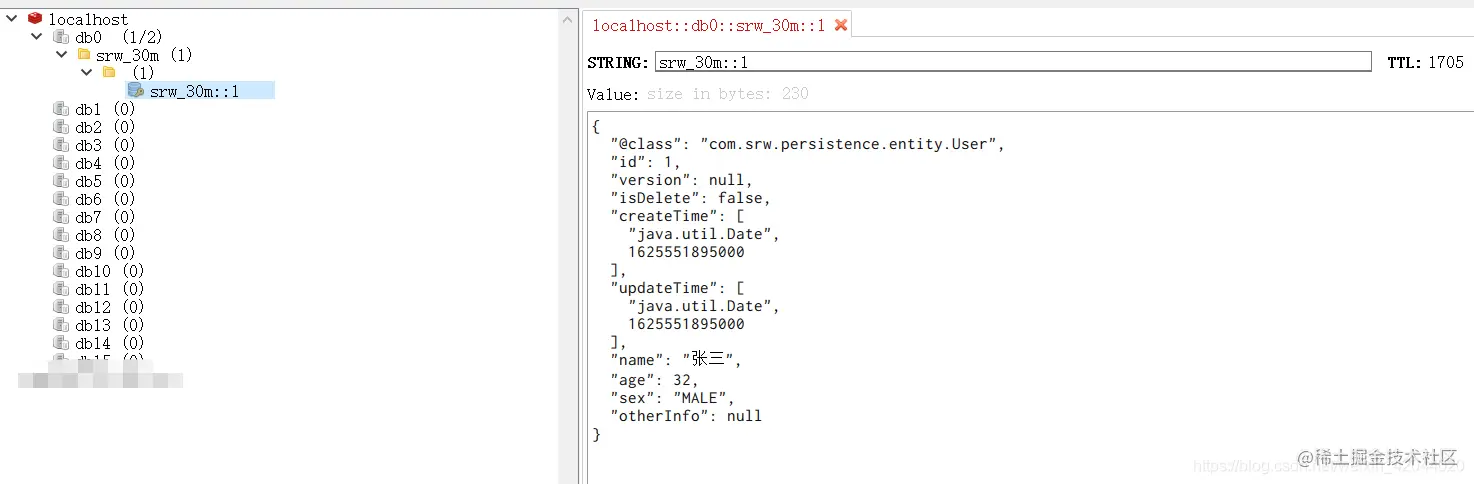Click the db12 database icon
The image size is (1474, 484).
pyautogui.click(x=61, y=306)
